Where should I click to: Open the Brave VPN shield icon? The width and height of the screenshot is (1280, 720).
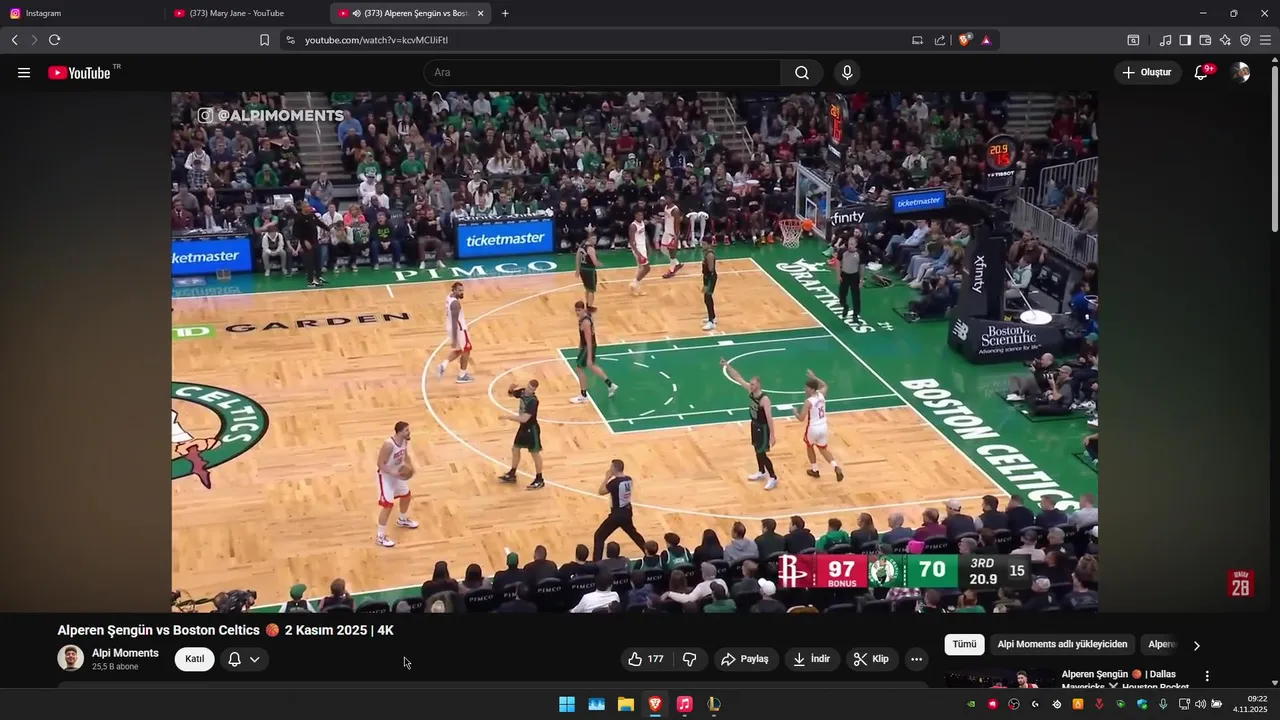pyautogui.click(x=1245, y=40)
